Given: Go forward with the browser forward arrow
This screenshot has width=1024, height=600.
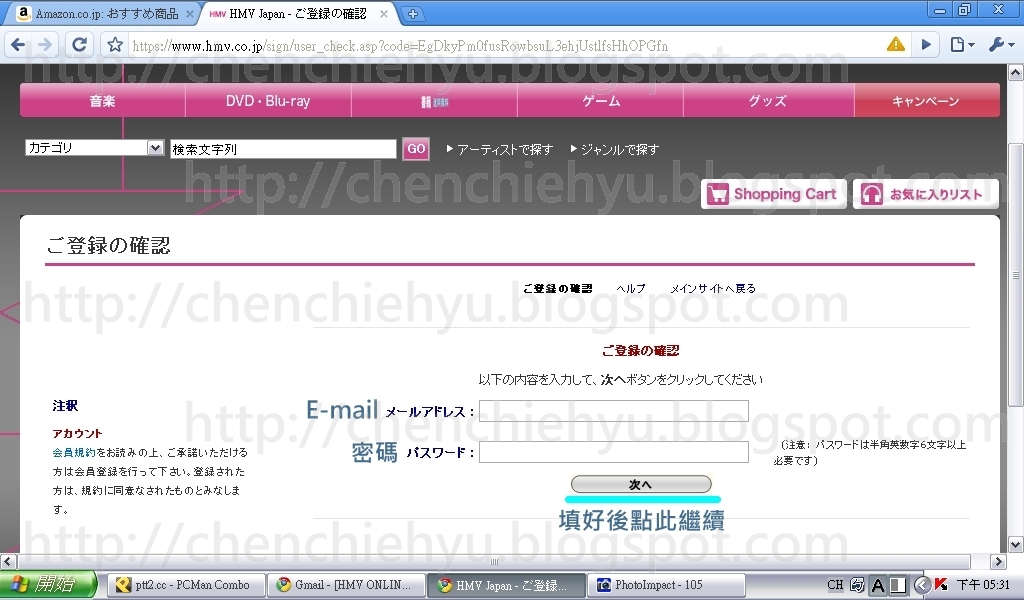Looking at the screenshot, I should click(x=44, y=44).
